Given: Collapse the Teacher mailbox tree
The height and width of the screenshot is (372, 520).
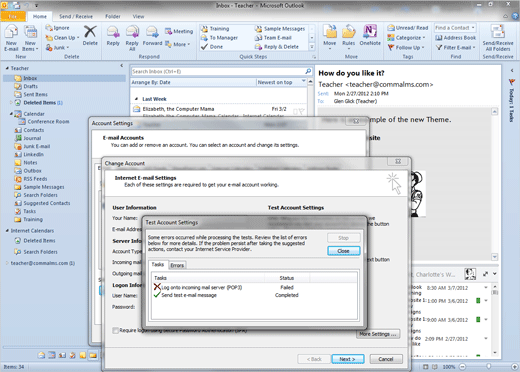Looking at the screenshot, I should (7, 68).
